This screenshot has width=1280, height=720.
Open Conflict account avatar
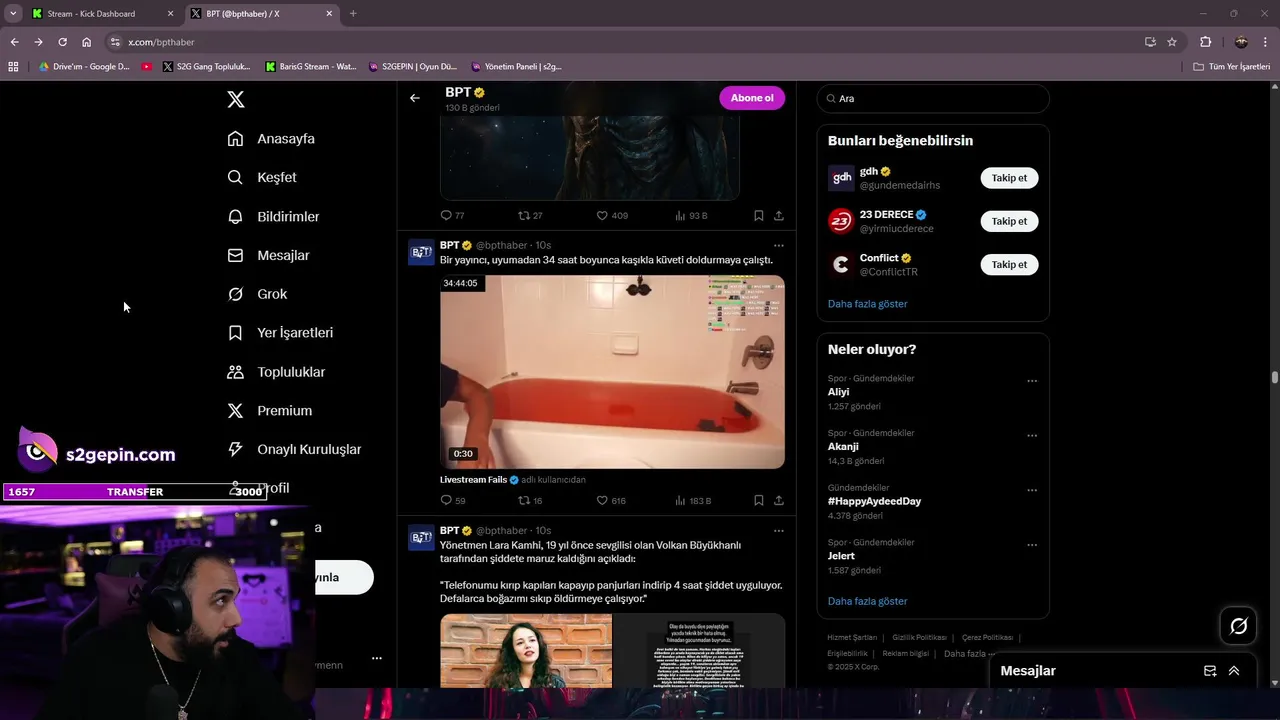(x=841, y=265)
